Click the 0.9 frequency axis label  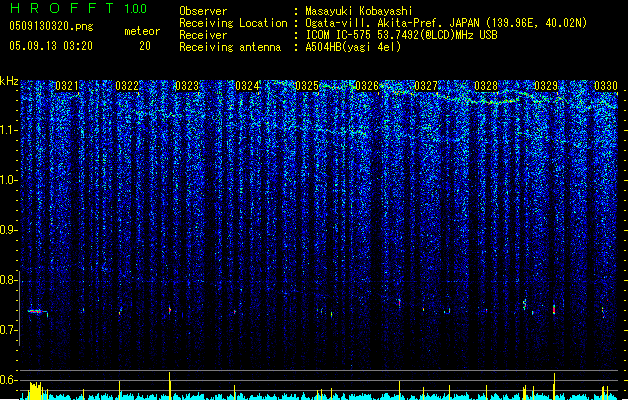point(9,230)
